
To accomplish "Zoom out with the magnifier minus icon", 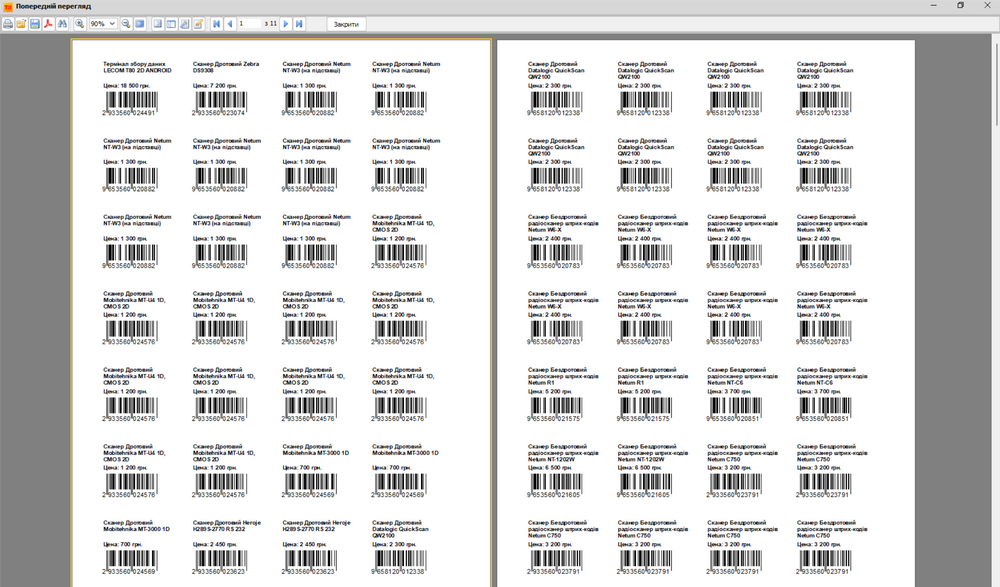I will [x=126, y=23].
